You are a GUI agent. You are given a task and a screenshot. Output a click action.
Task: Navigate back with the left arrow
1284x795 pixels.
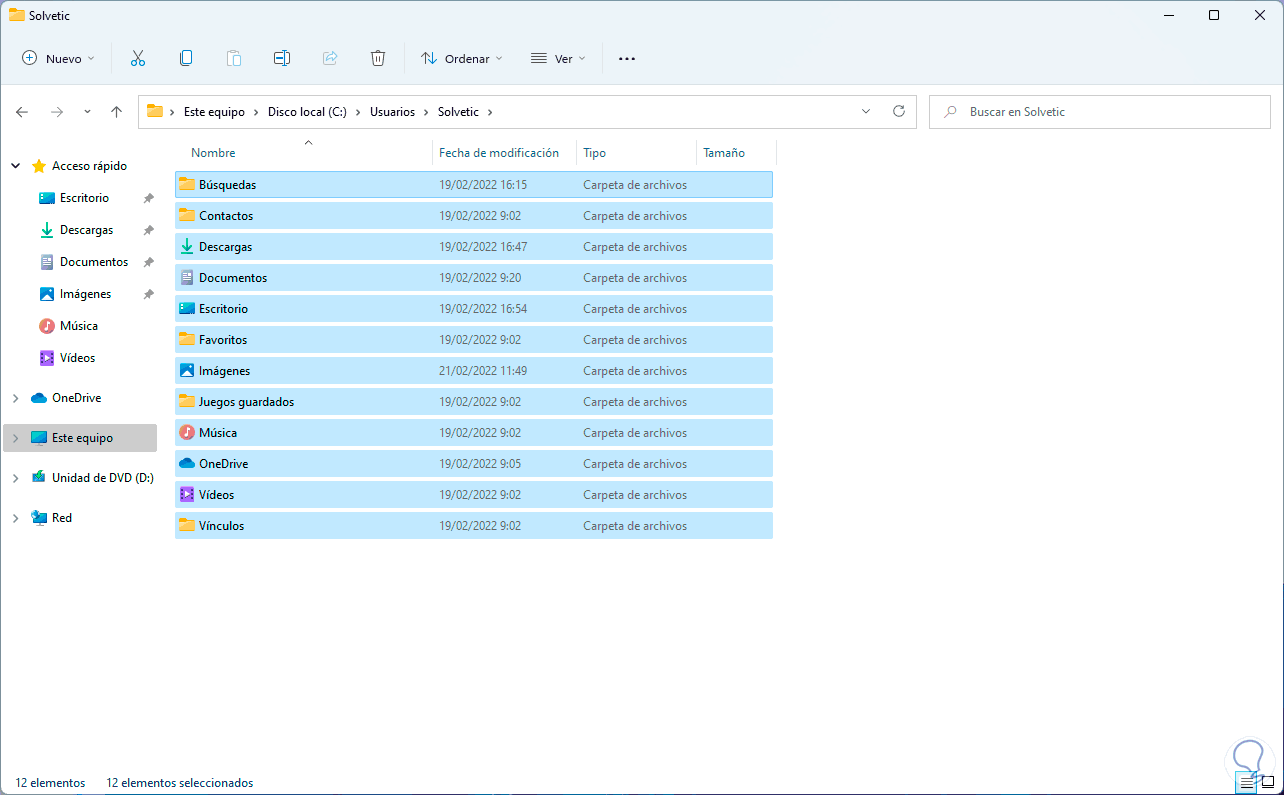point(22,112)
